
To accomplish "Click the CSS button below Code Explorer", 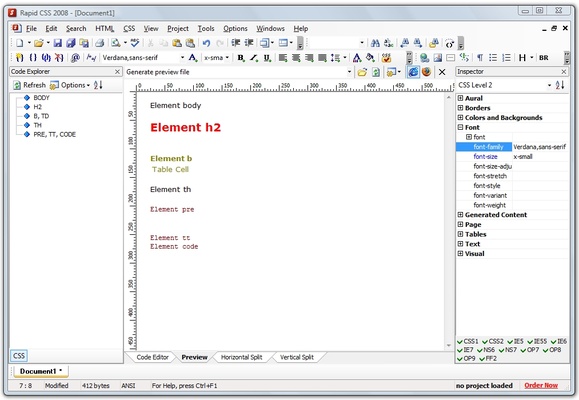I will (19, 356).
